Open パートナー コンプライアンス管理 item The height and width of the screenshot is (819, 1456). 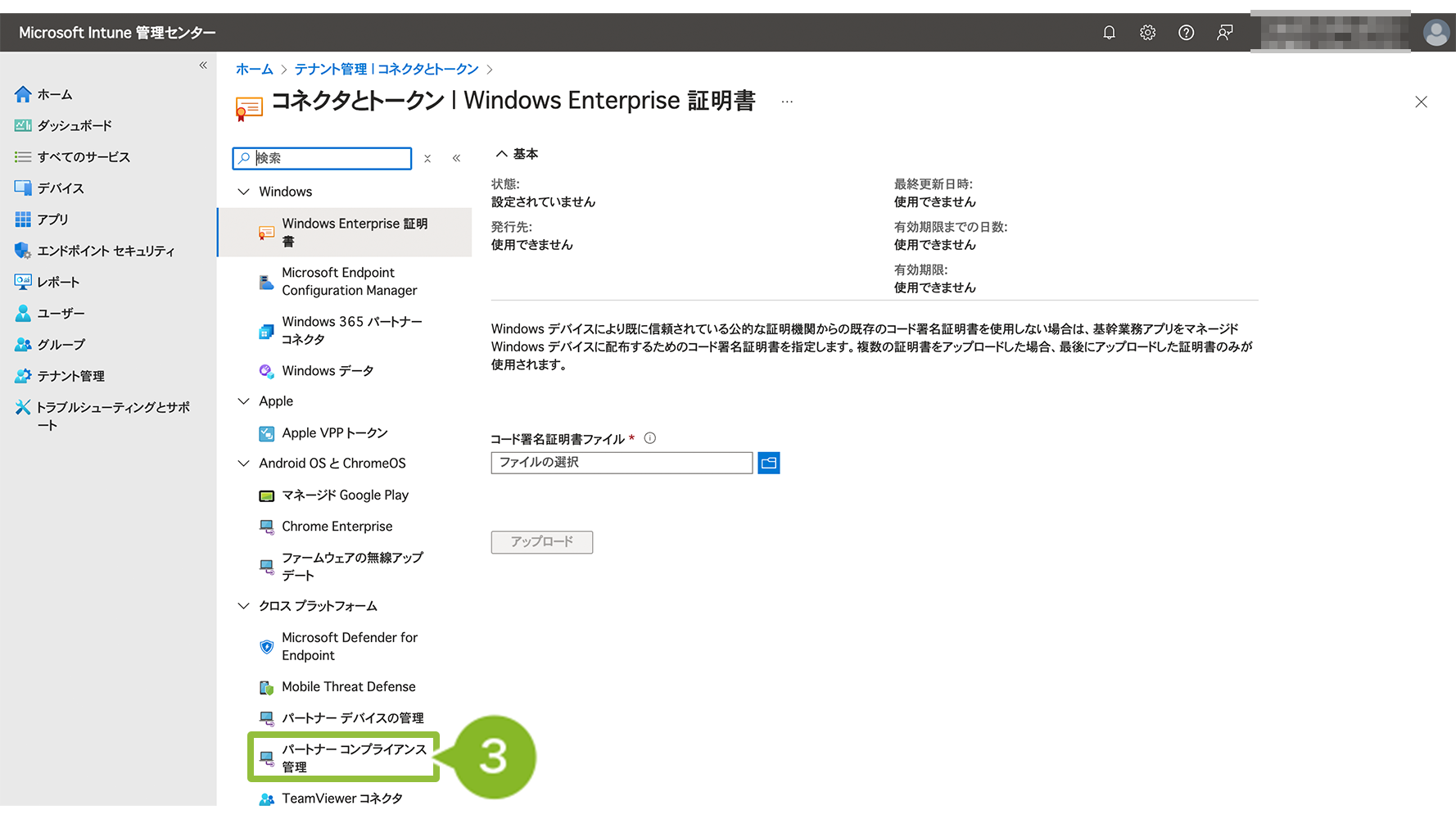click(343, 758)
